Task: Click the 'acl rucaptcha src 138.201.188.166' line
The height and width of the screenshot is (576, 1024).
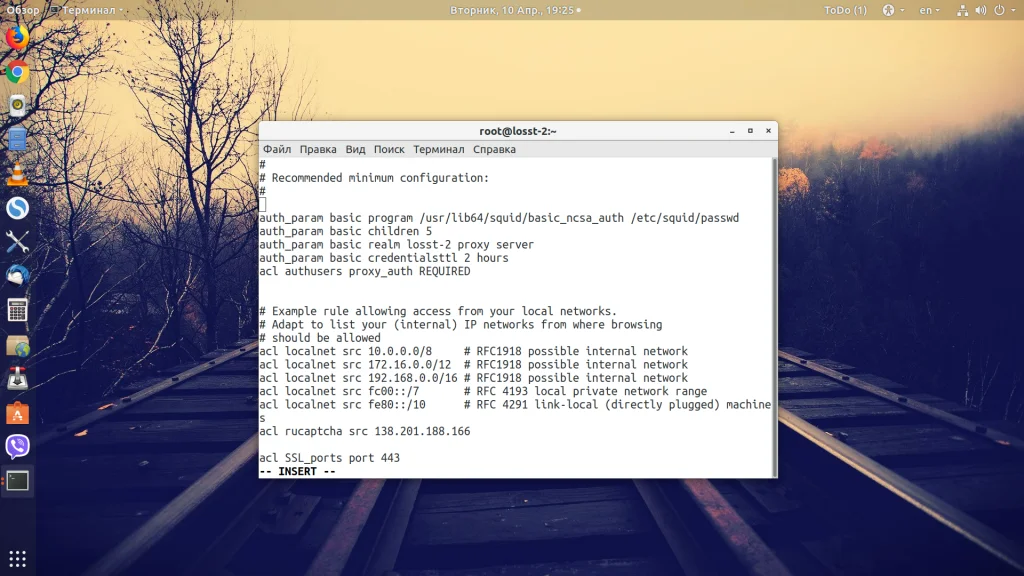Action: click(364, 431)
